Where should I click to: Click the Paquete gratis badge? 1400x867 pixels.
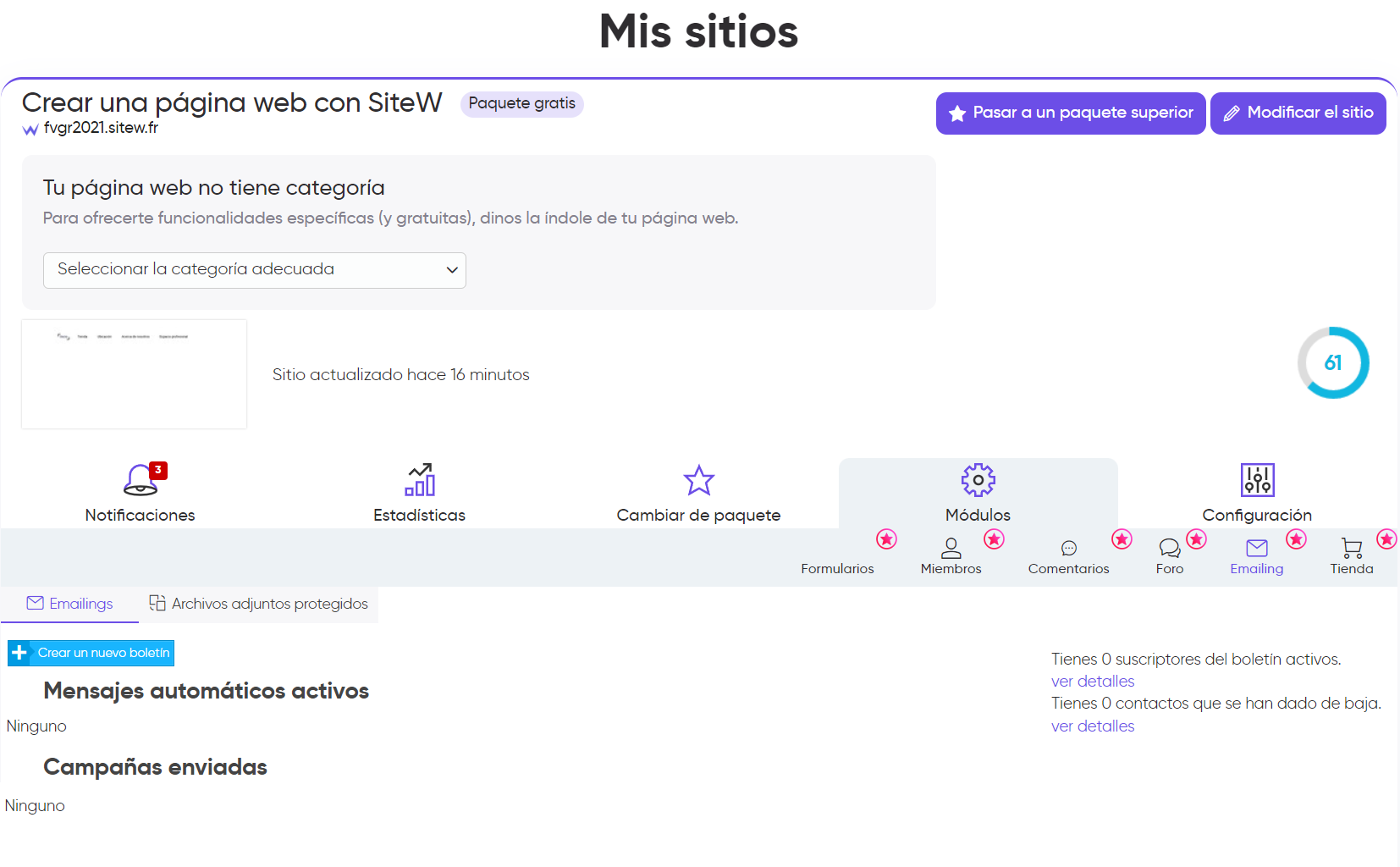pos(522,103)
